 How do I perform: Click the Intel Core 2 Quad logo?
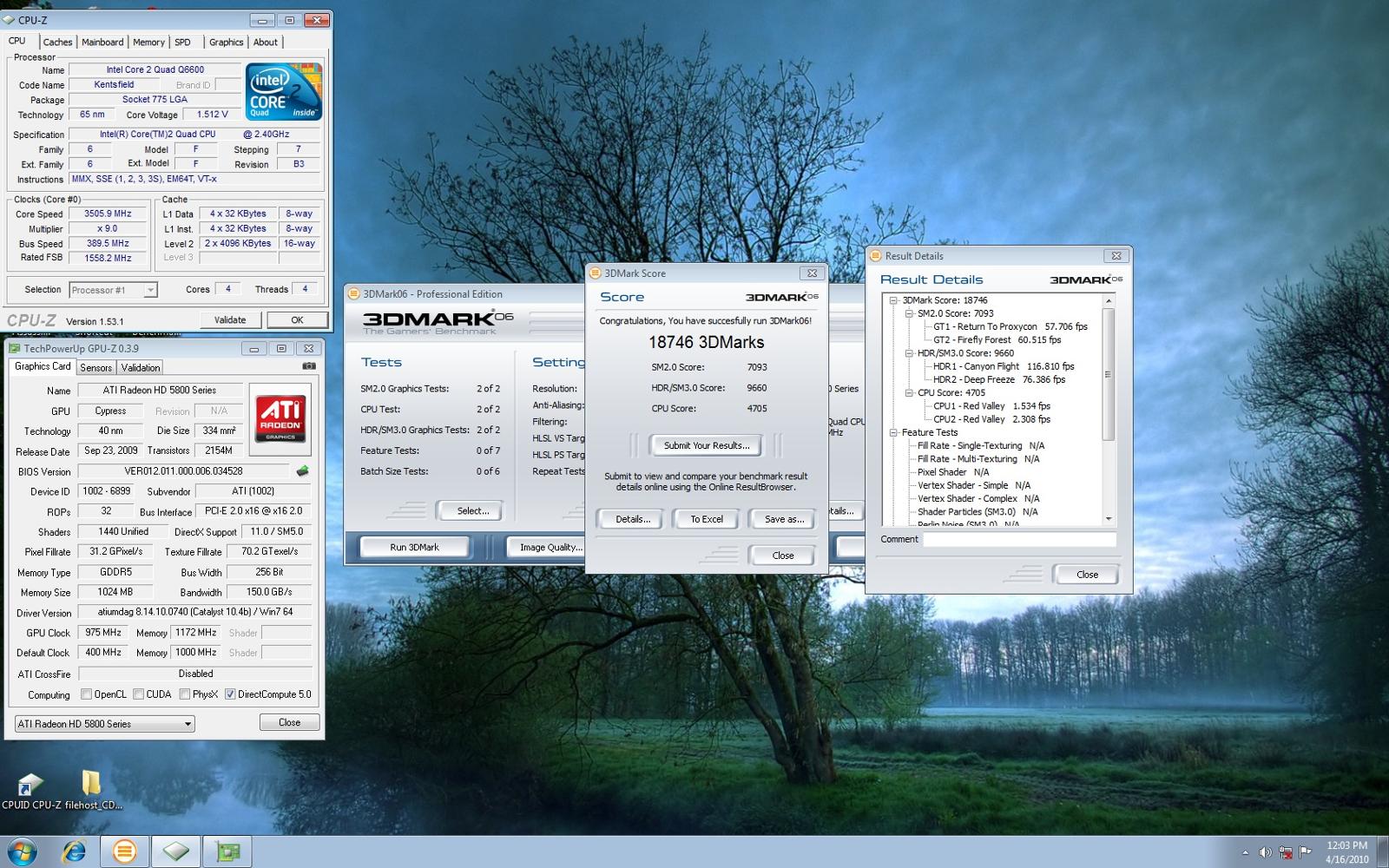284,92
